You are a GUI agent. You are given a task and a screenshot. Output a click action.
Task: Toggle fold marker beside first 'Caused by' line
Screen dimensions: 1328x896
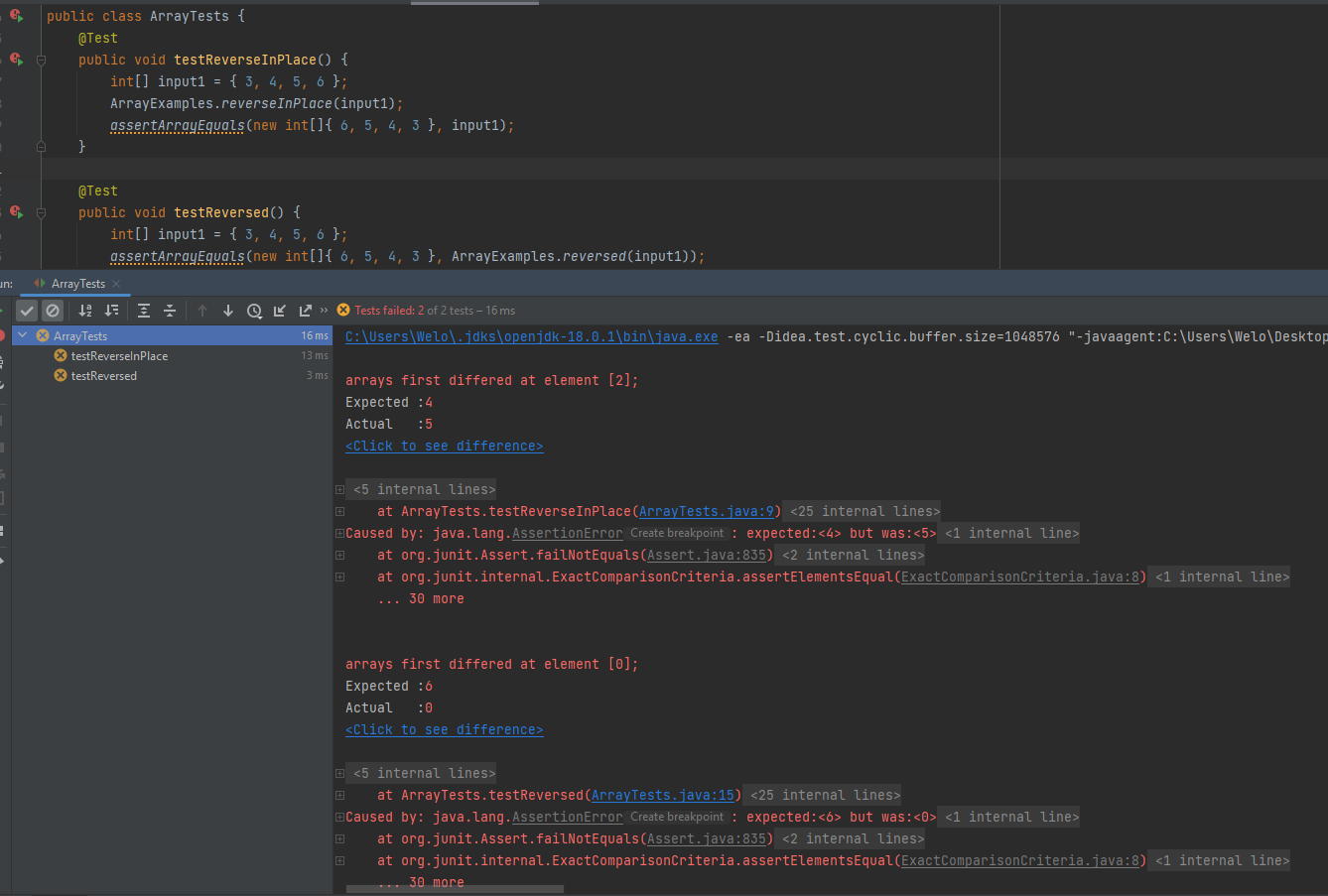[x=339, y=533]
